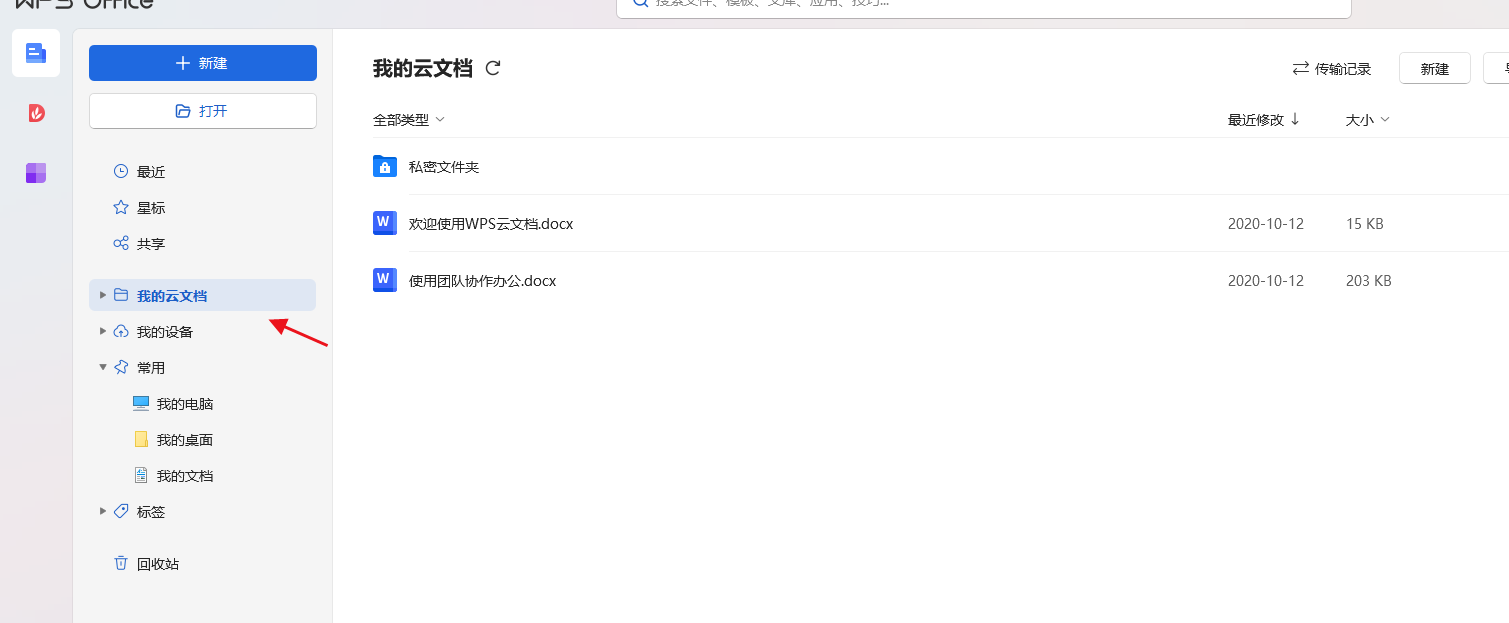Image resolution: width=1509 pixels, height=623 pixels.
Task: Click the share icon beside 共享
Action: pos(121,243)
